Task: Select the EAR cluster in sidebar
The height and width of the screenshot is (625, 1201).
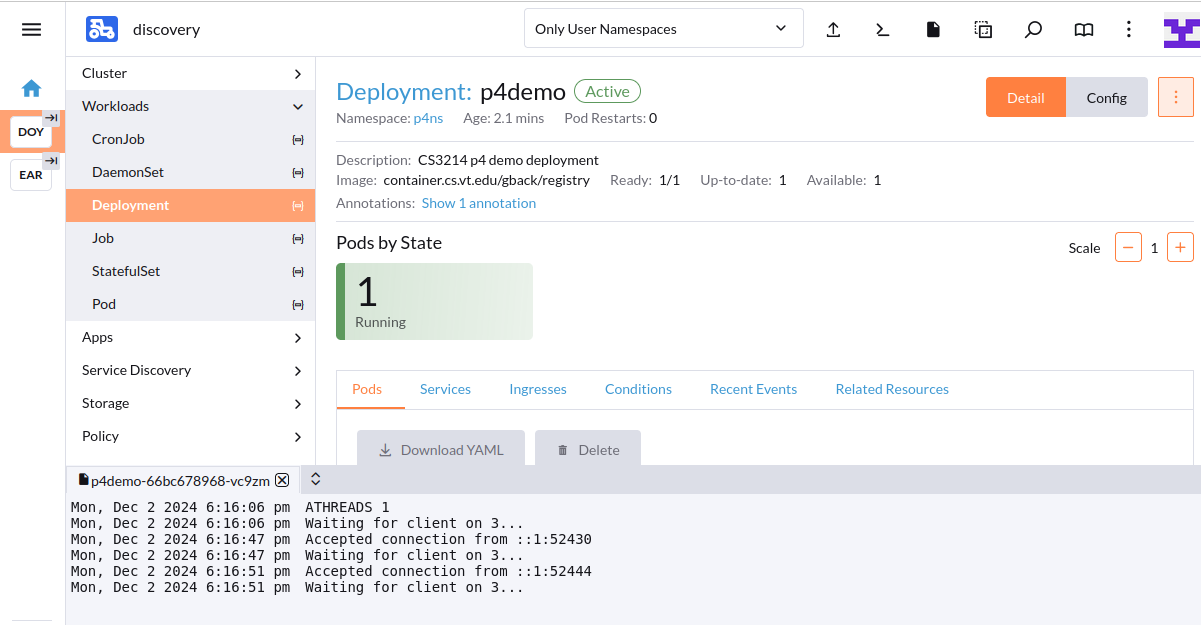Action: 31,175
